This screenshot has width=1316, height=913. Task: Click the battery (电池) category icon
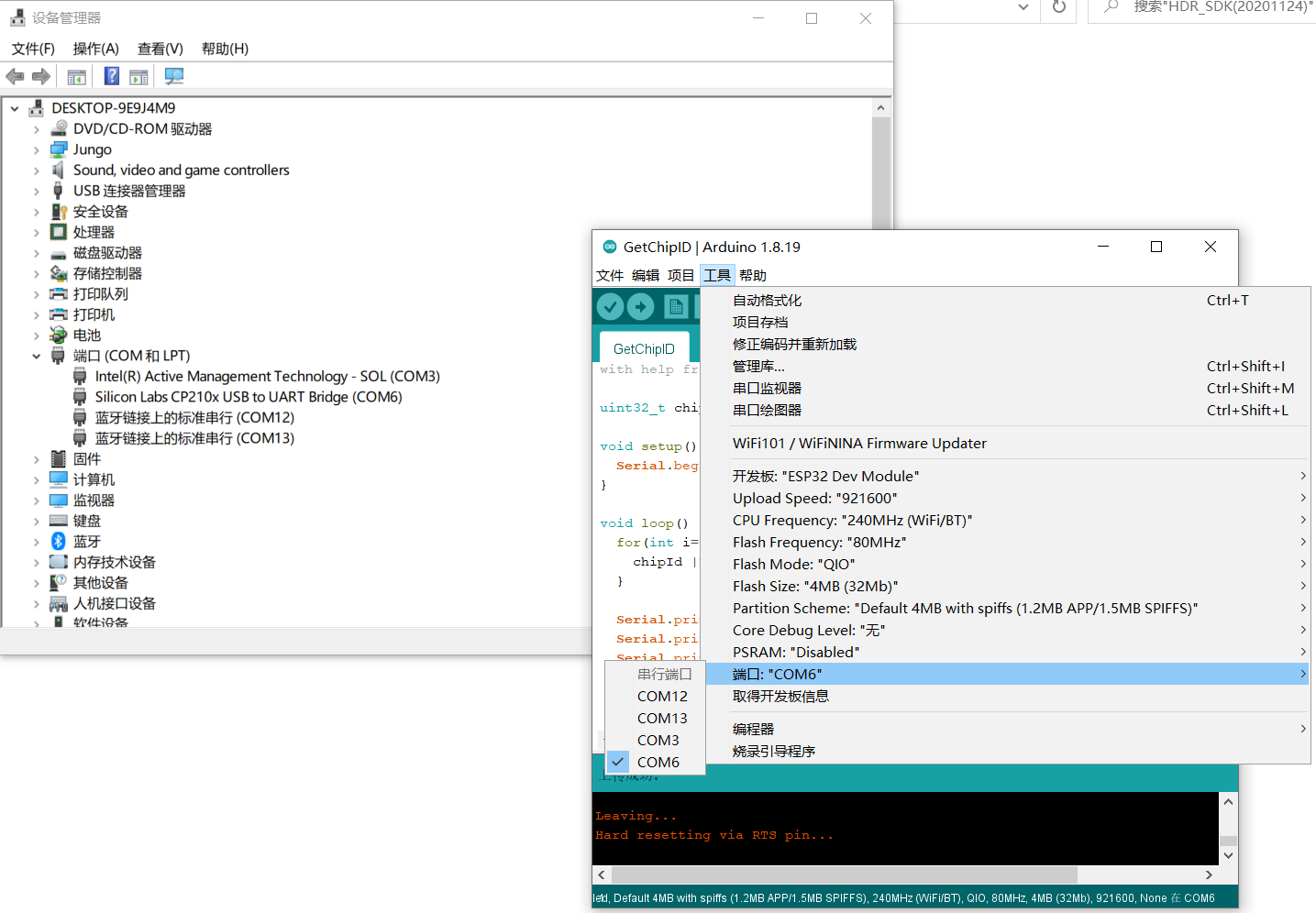click(59, 335)
